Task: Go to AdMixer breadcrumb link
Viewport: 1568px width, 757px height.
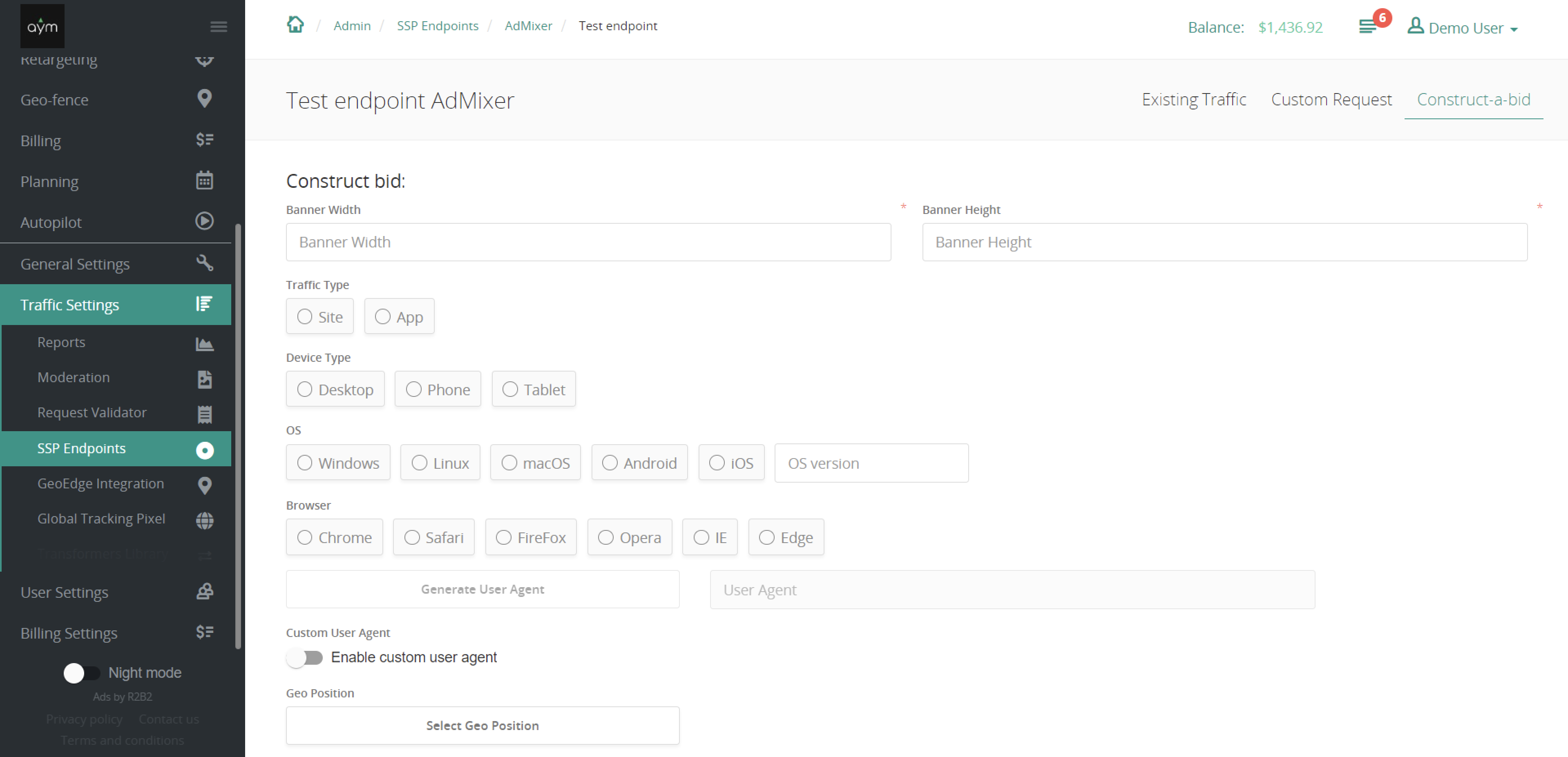Action: pos(528,26)
